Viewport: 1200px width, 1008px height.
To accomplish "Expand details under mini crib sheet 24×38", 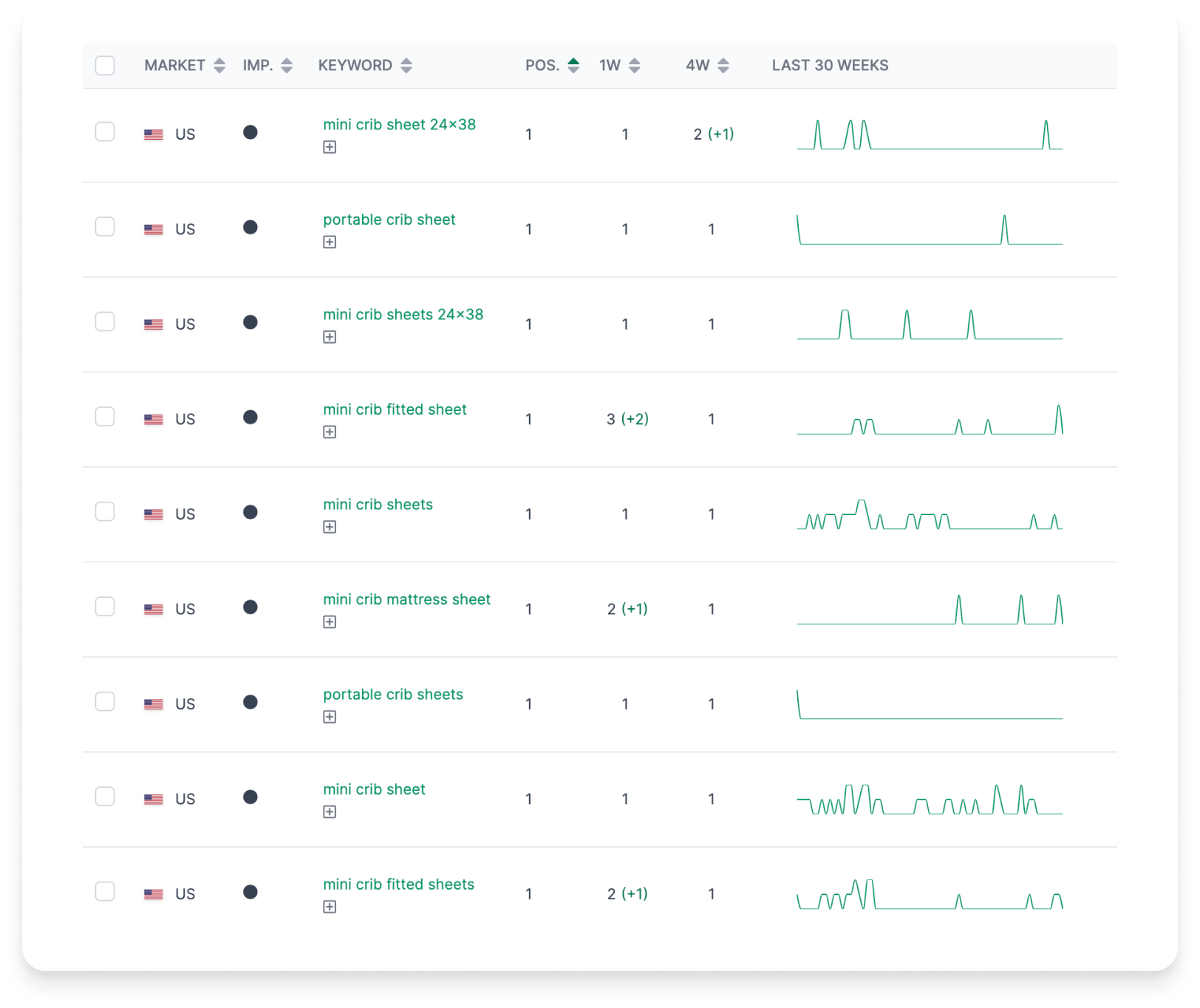I will [x=330, y=147].
